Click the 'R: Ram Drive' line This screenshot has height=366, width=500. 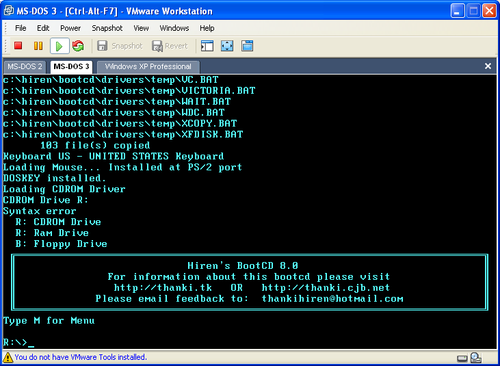(x=52, y=233)
